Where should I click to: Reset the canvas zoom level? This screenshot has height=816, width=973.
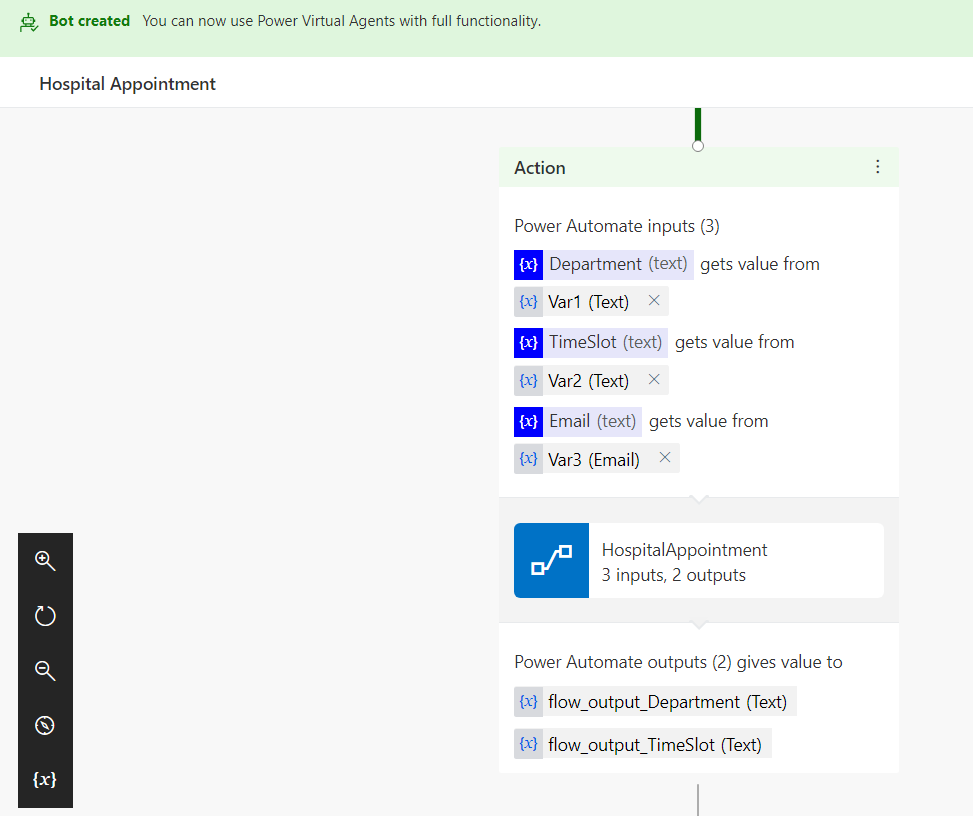(45, 616)
